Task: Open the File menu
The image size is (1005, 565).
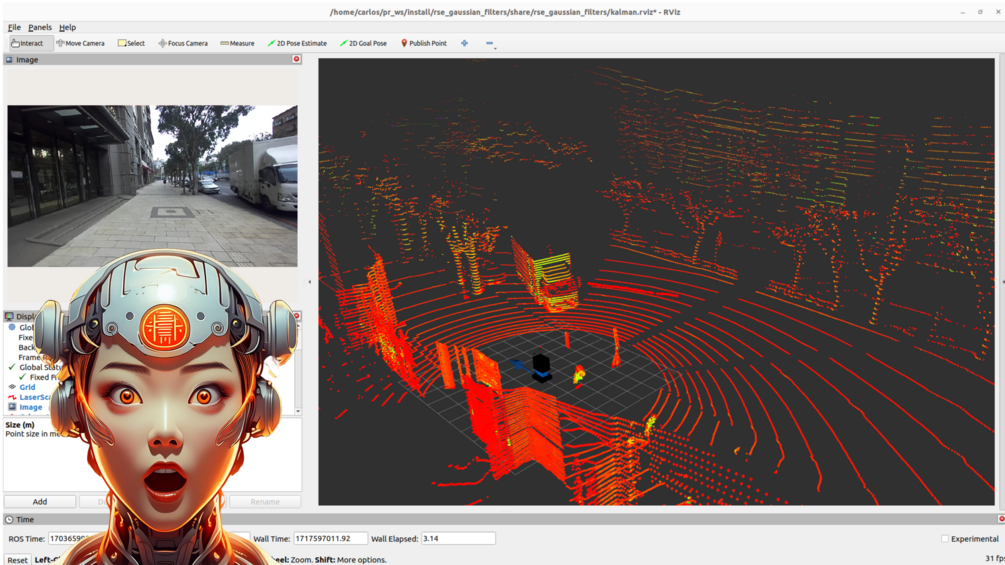Action: tap(14, 28)
